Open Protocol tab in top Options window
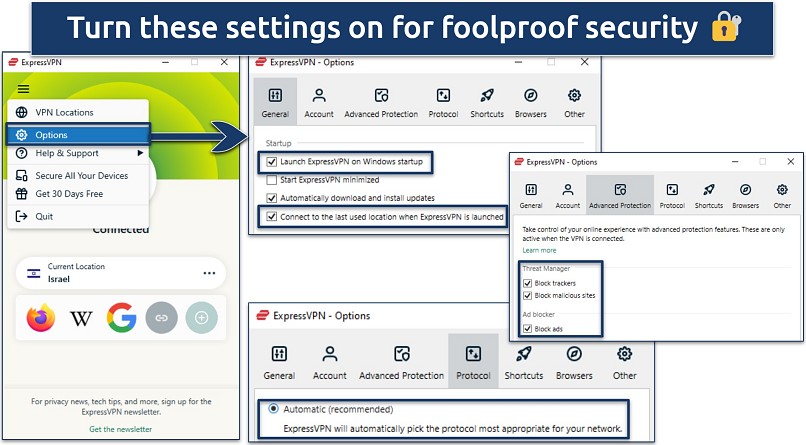 point(443,102)
